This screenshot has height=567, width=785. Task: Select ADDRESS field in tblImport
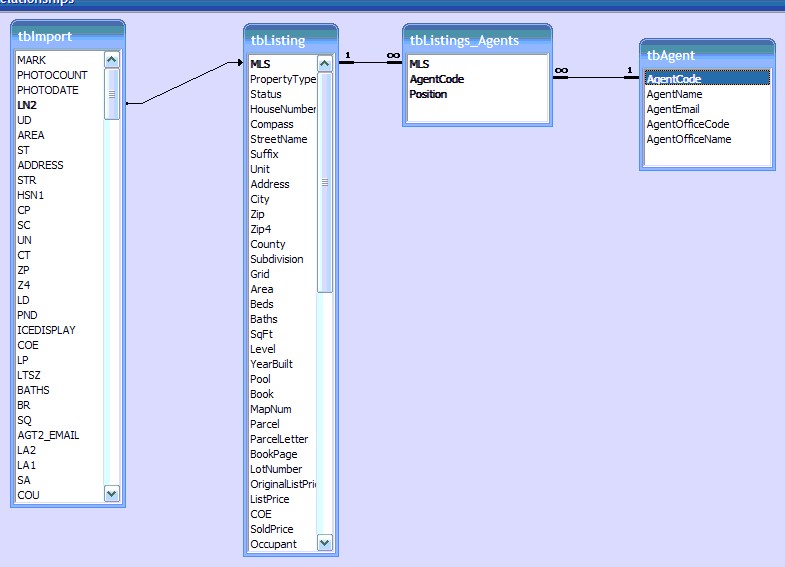coord(41,165)
